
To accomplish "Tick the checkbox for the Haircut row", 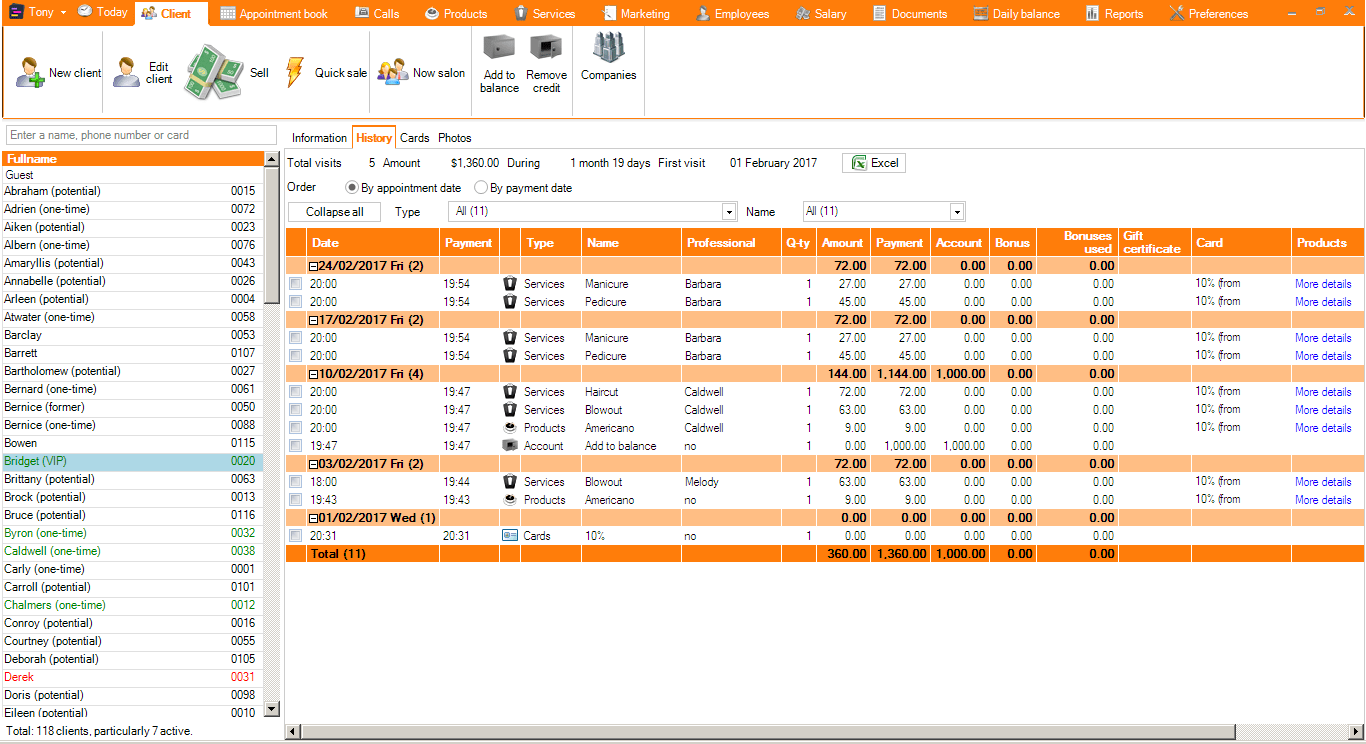I will [295, 392].
